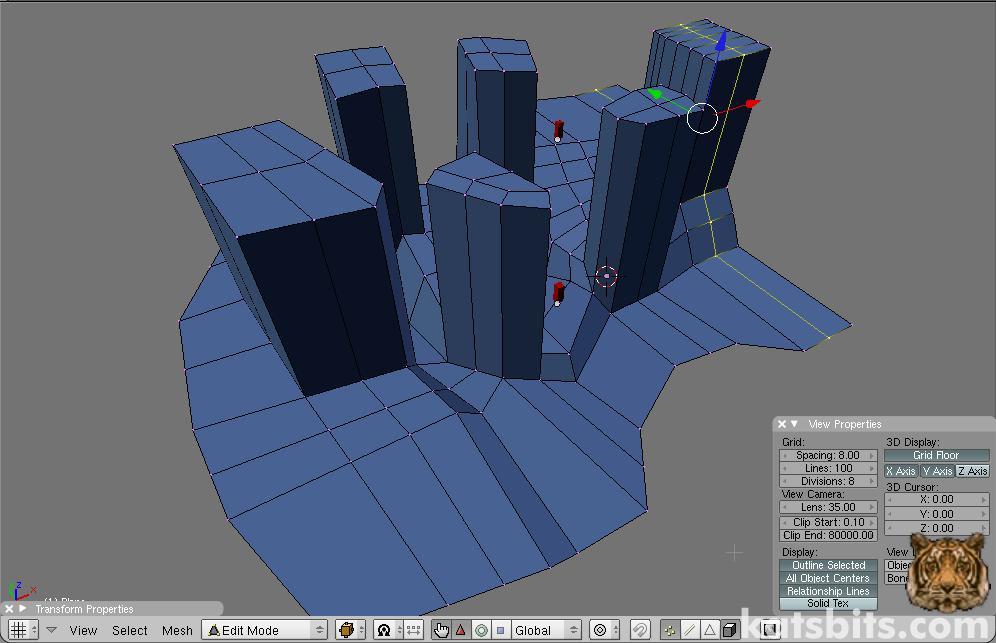Click the Divisions: 8 value
996x643 pixels.
tap(828, 482)
